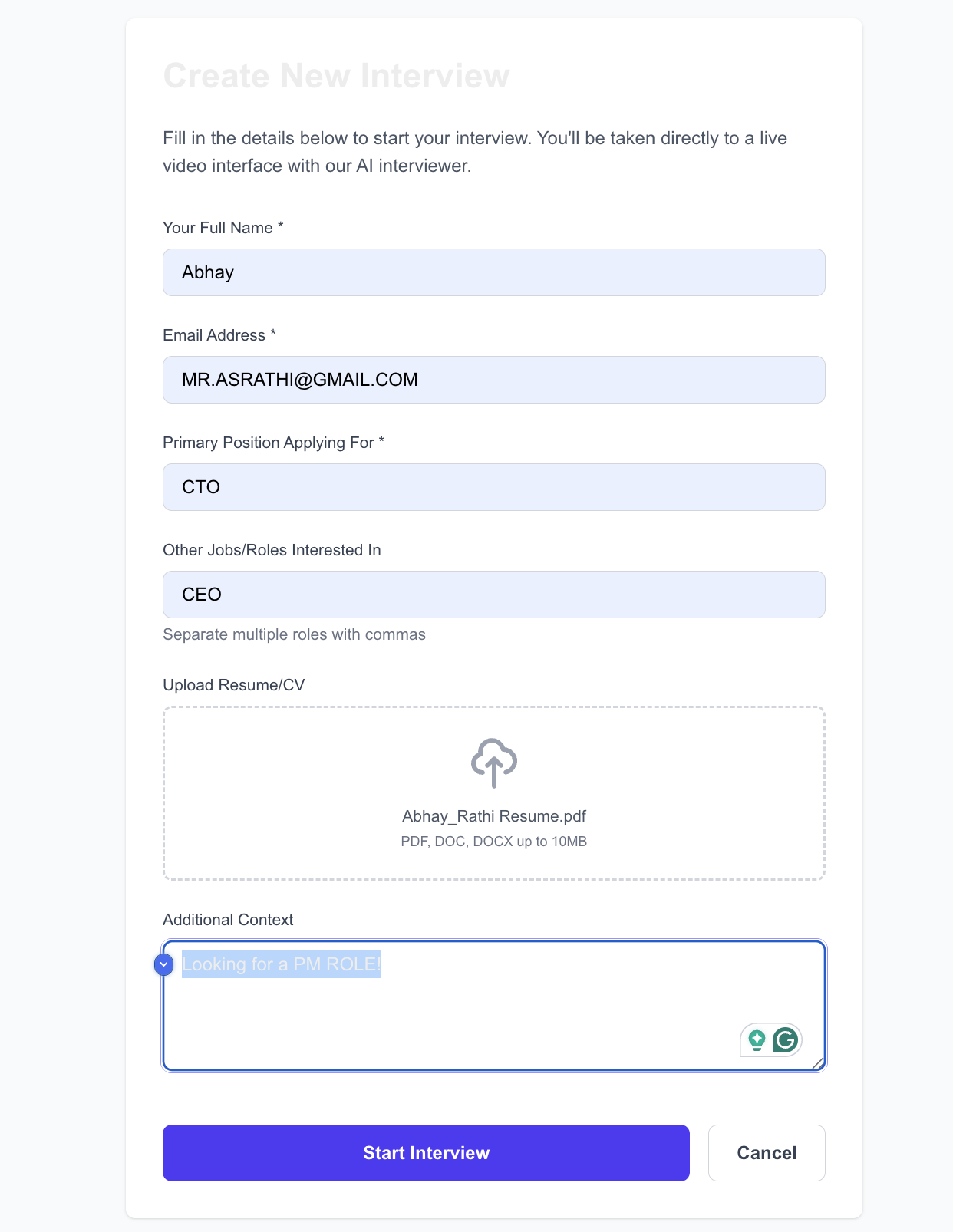Click the "Upload Resume/CV" label
Screen dimensions: 953x1232
click(233, 685)
